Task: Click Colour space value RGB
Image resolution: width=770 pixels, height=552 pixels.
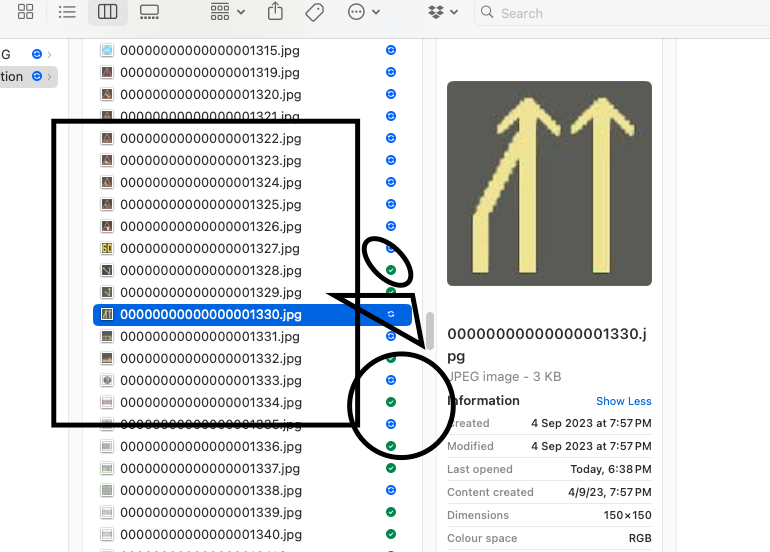Action: coord(640,538)
